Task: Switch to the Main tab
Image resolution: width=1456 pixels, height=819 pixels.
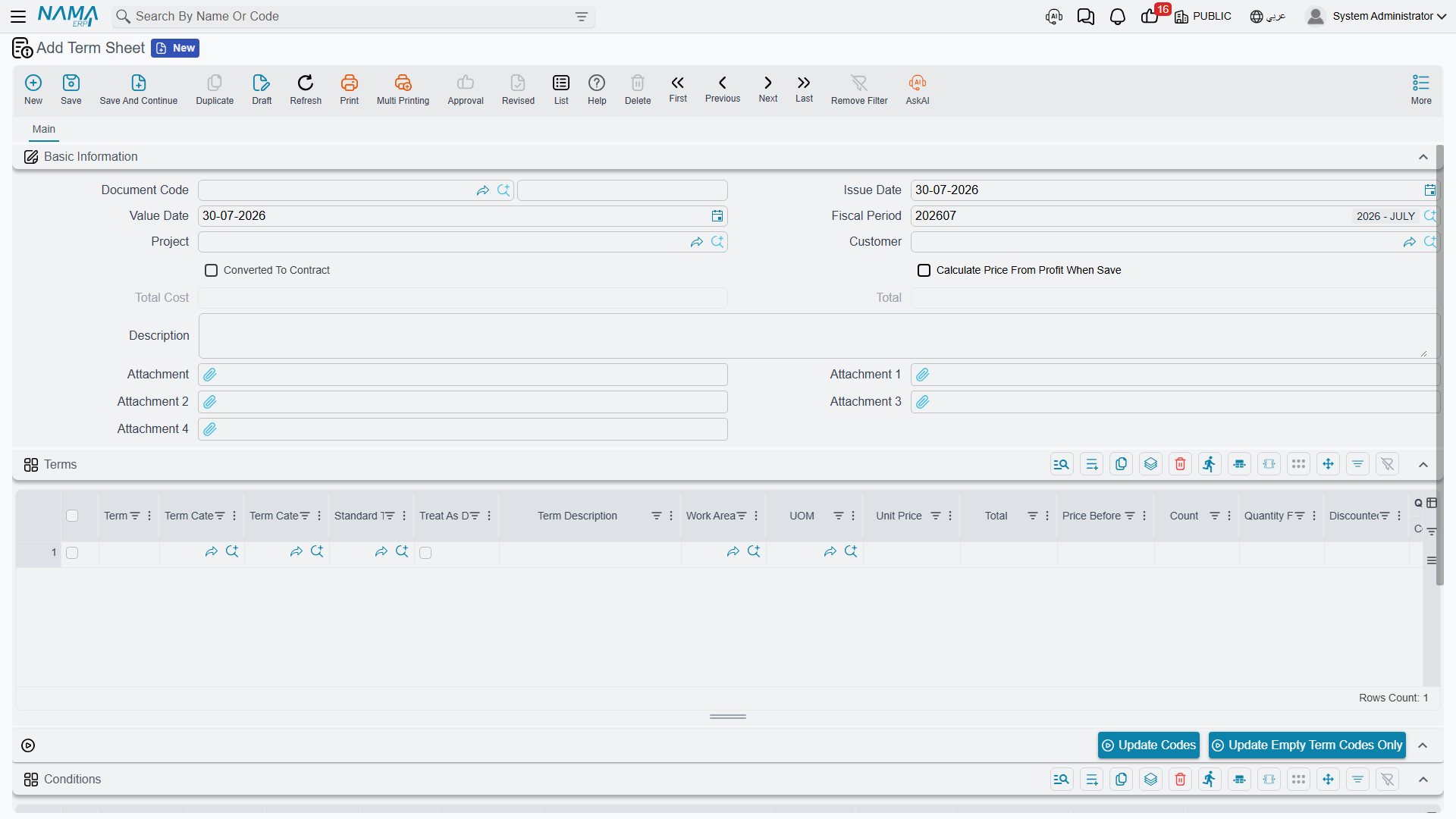Action: tap(44, 129)
